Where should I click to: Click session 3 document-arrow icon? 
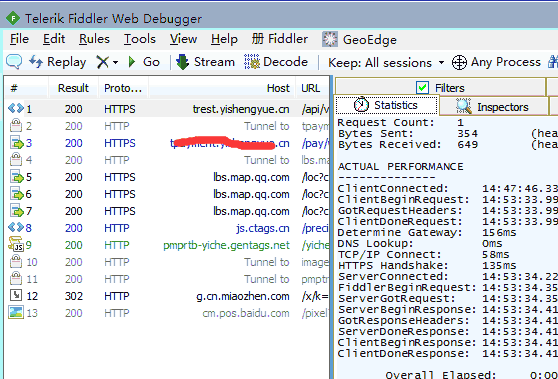[x=16, y=143]
